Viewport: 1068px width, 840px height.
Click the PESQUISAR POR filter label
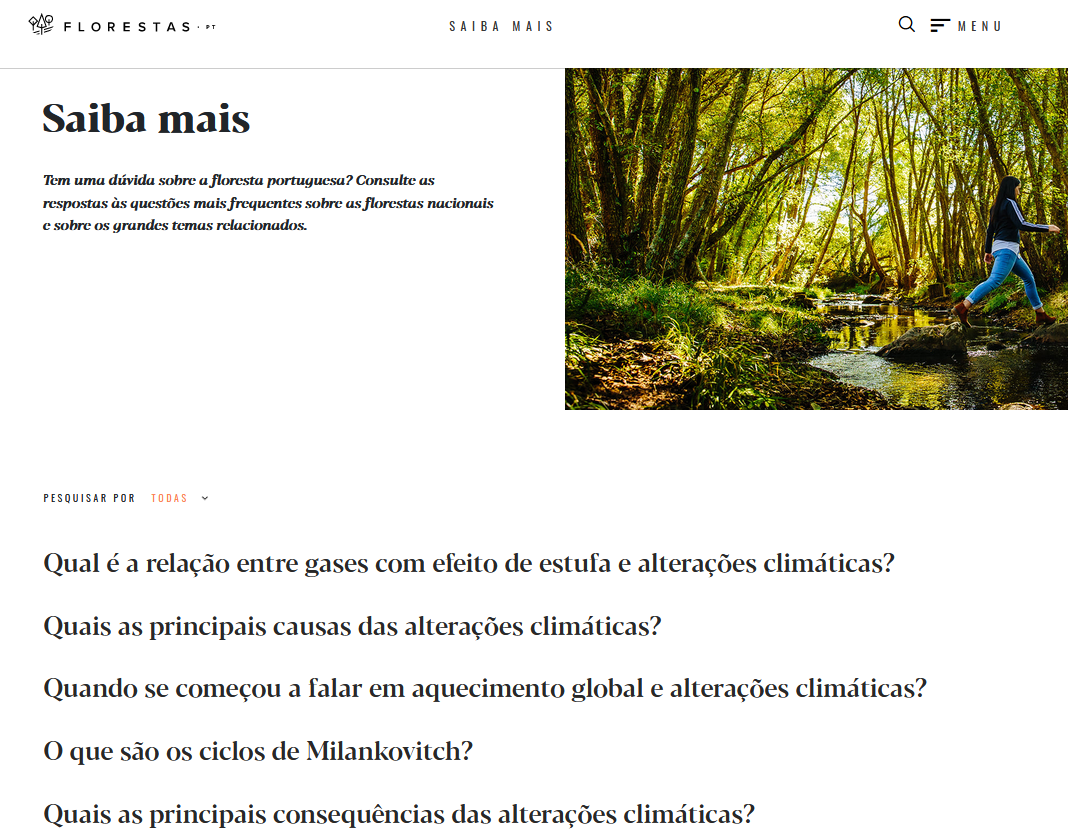(x=89, y=499)
